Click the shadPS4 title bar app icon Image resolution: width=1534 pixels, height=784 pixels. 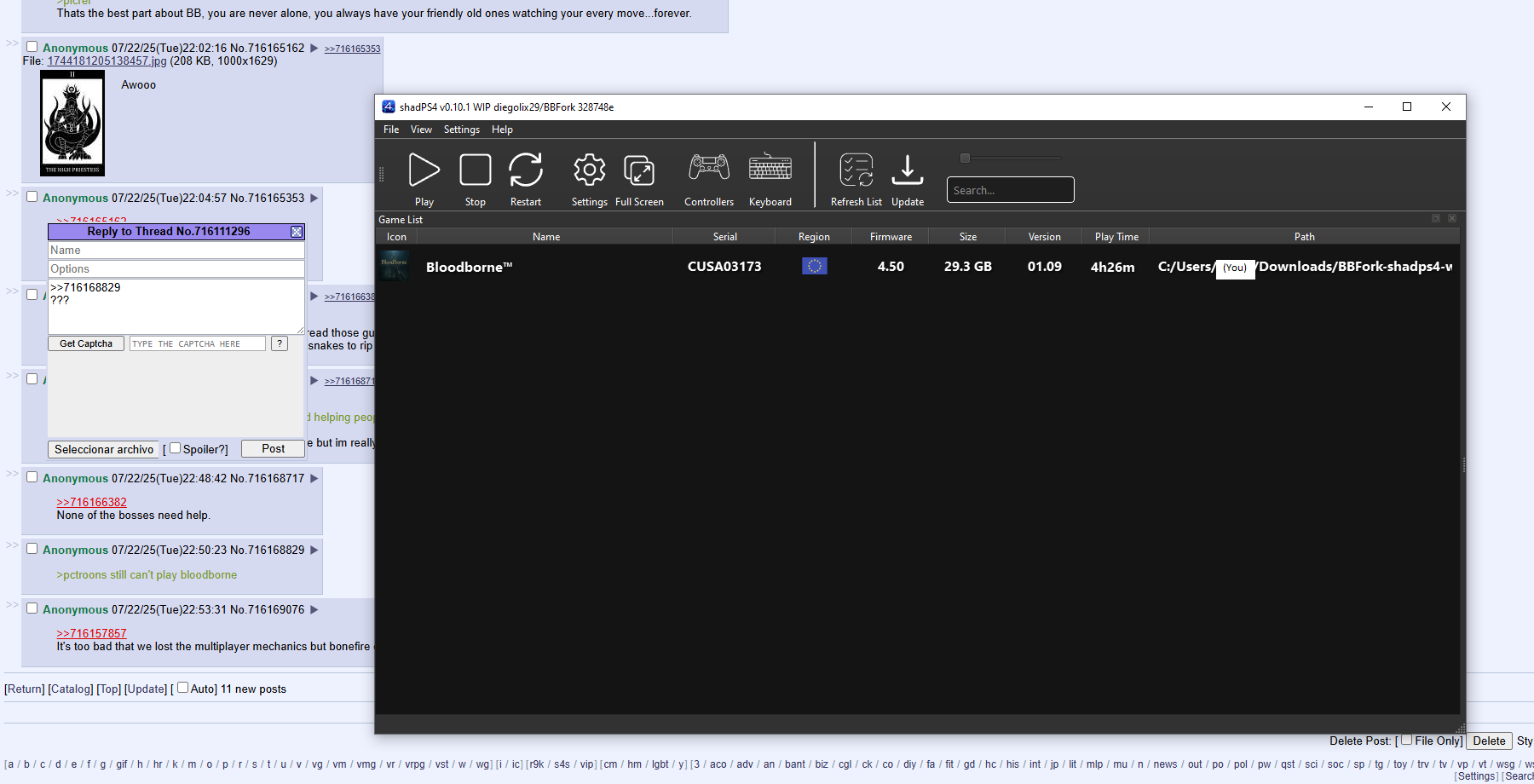pyautogui.click(x=389, y=107)
